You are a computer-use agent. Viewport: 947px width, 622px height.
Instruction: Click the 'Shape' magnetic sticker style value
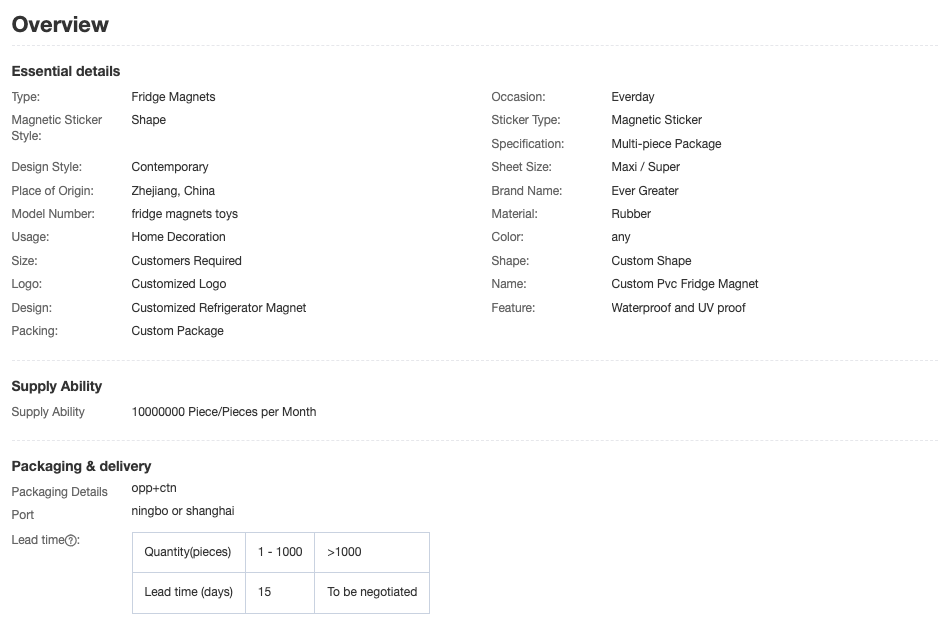[149, 120]
